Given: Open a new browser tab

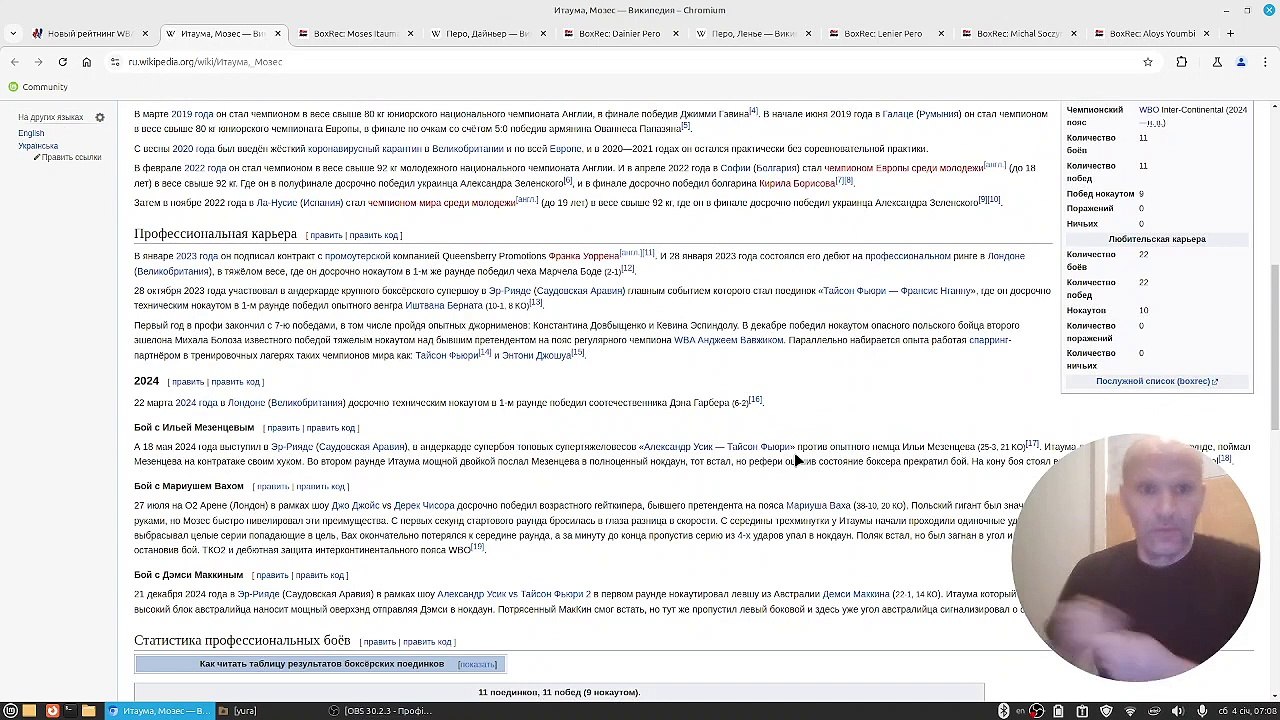Looking at the screenshot, I should [x=1230, y=33].
